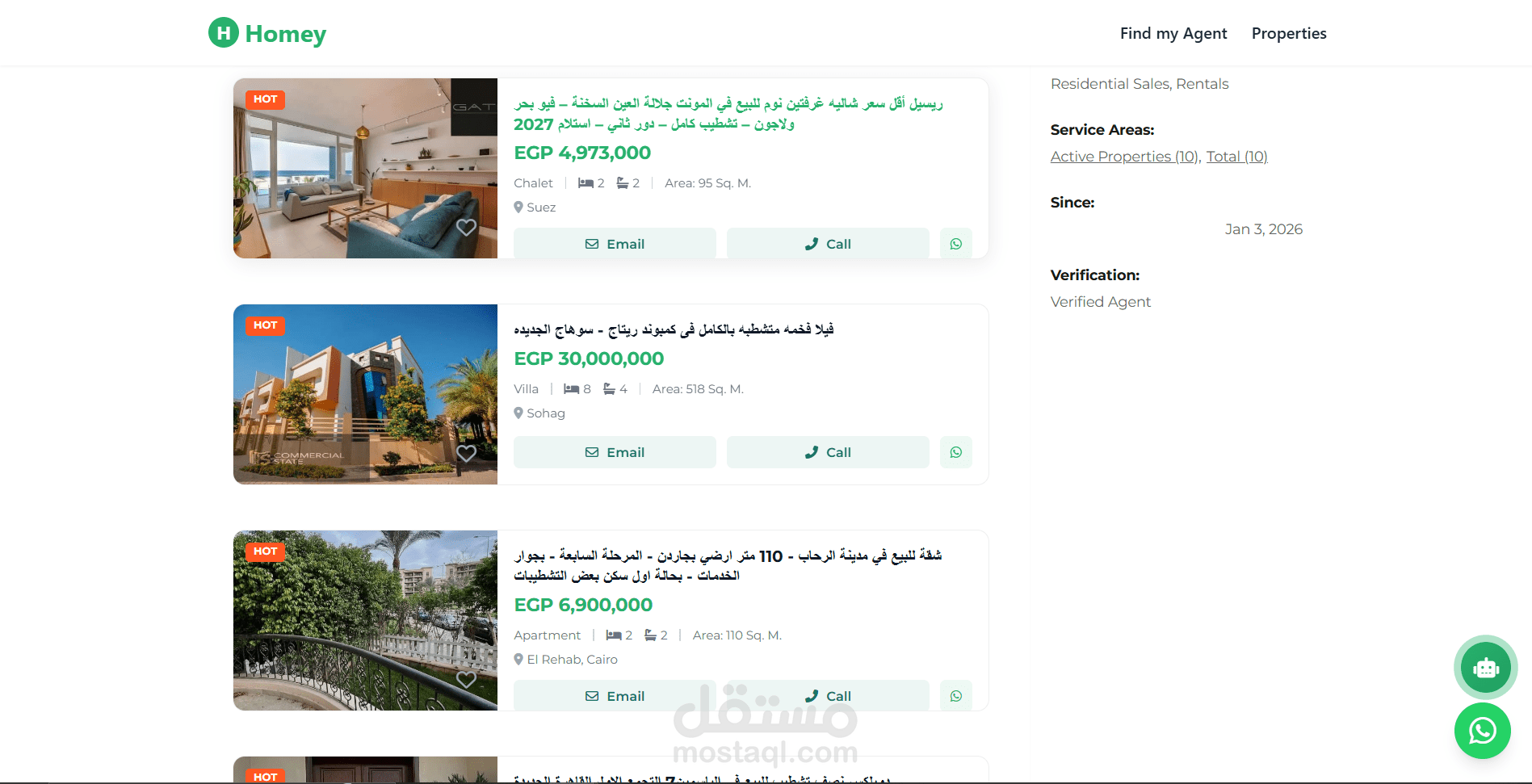Click the bath icon on the villa listing
1532x784 pixels.
coord(610,389)
